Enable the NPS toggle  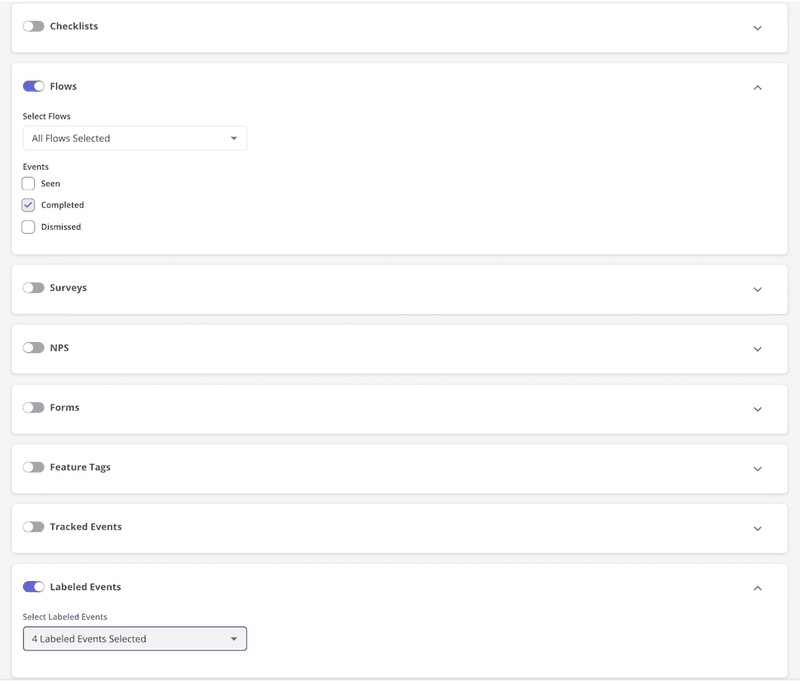click(x=31, y=348)
